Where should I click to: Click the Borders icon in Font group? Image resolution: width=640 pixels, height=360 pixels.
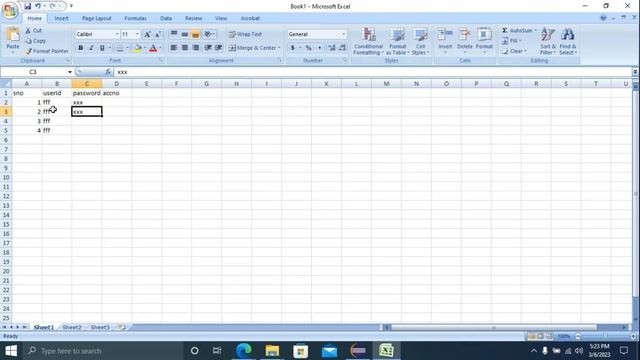click(120, 48)
